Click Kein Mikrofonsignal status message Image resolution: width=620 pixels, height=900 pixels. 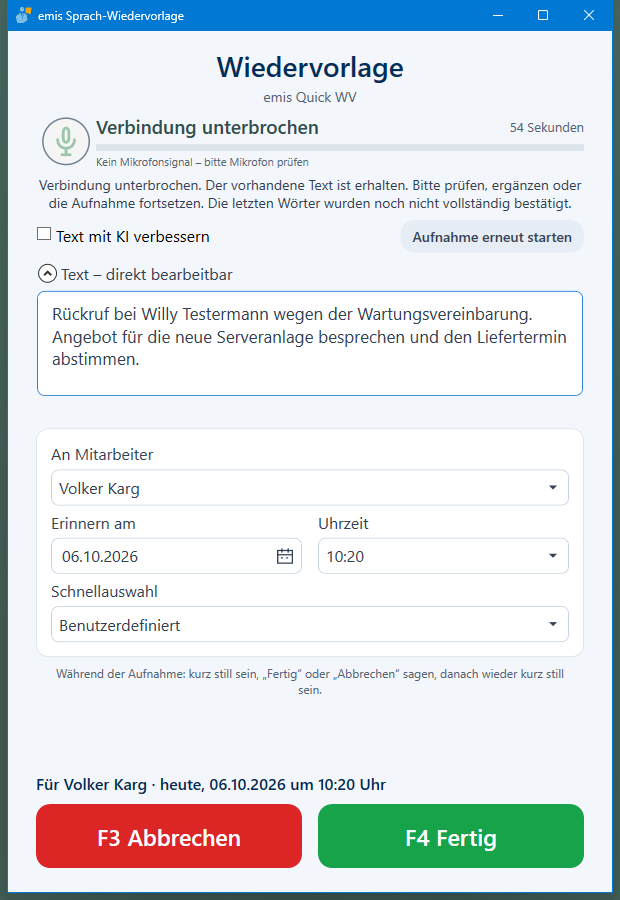(202, 162)
